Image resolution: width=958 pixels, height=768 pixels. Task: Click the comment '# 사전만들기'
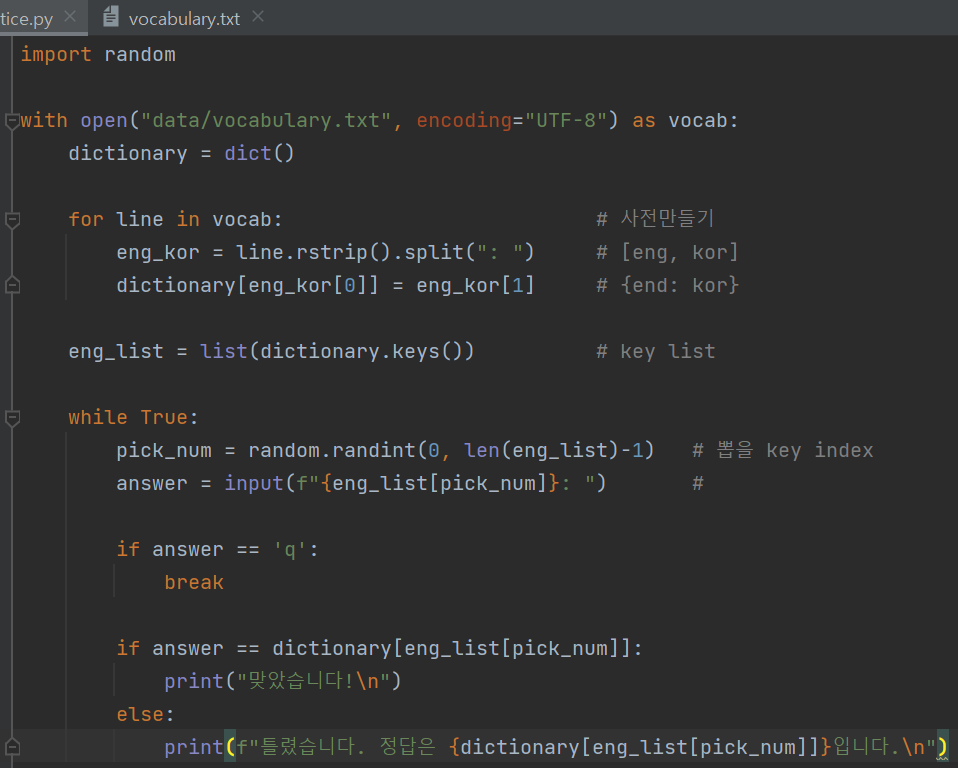click(x=655, y=219)
